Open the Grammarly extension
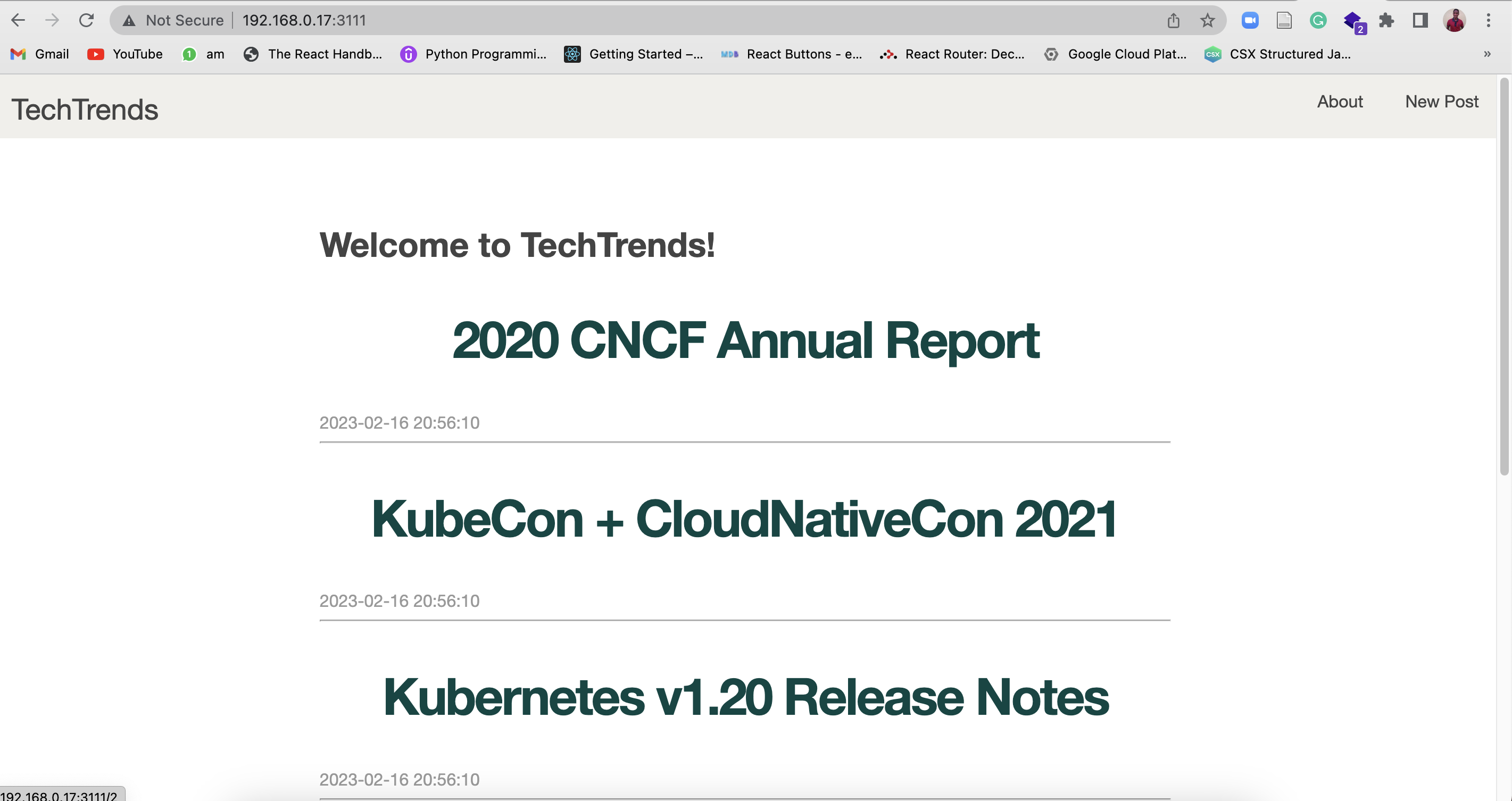Viewport: 1512px width, 801px height. (1318, 20)
